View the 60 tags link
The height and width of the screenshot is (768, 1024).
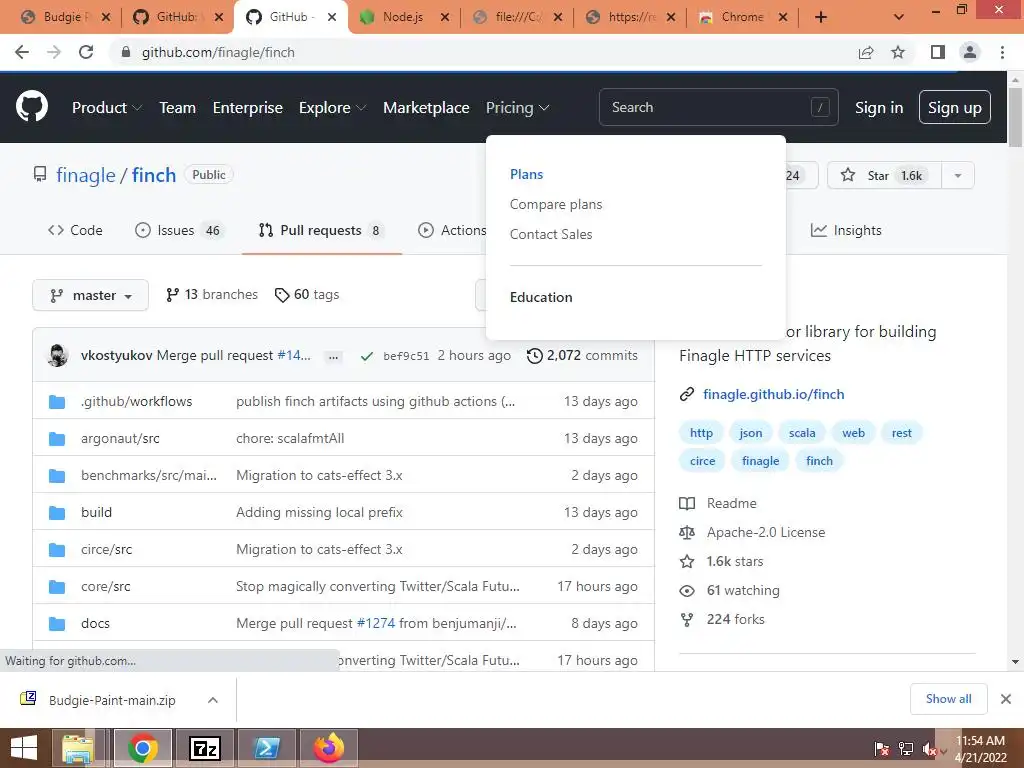(x=307, y=295)
